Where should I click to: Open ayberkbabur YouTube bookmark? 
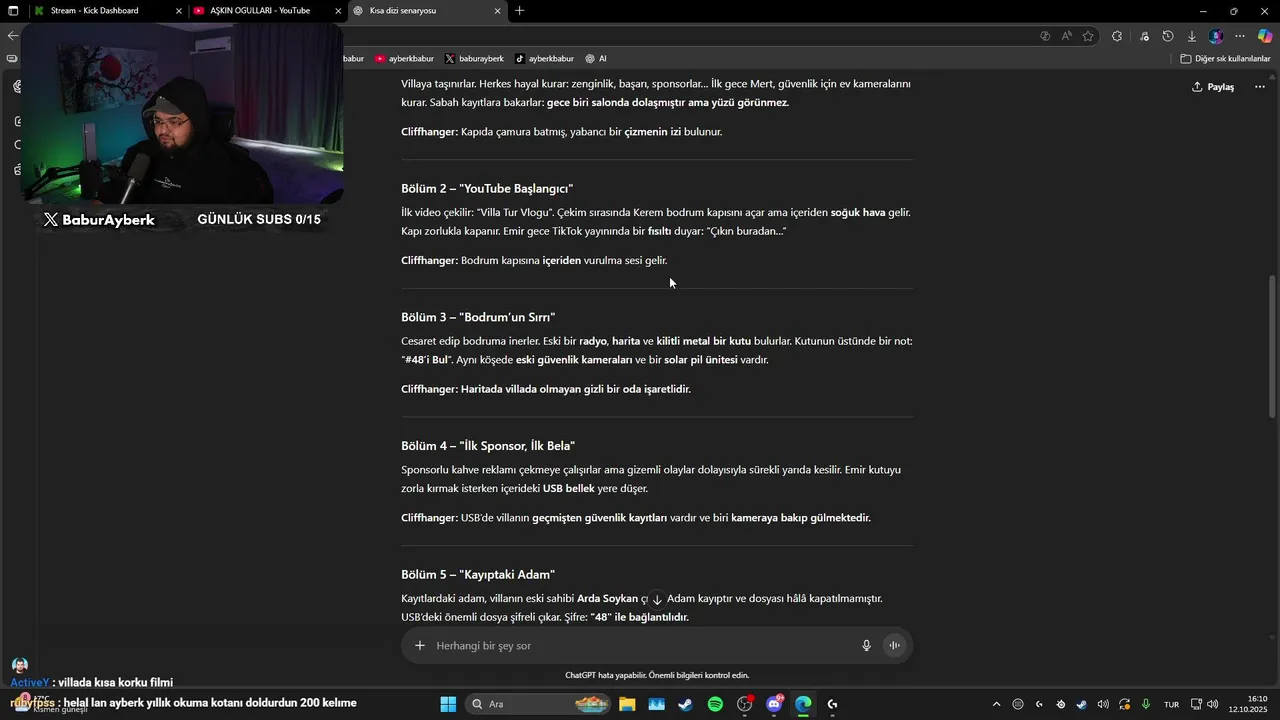(404, 59)
